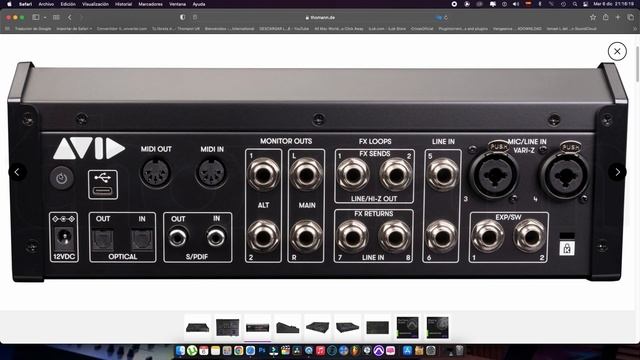Open Finder from the Dock
This screenshot has height=360, width=640.
point(180,350)
